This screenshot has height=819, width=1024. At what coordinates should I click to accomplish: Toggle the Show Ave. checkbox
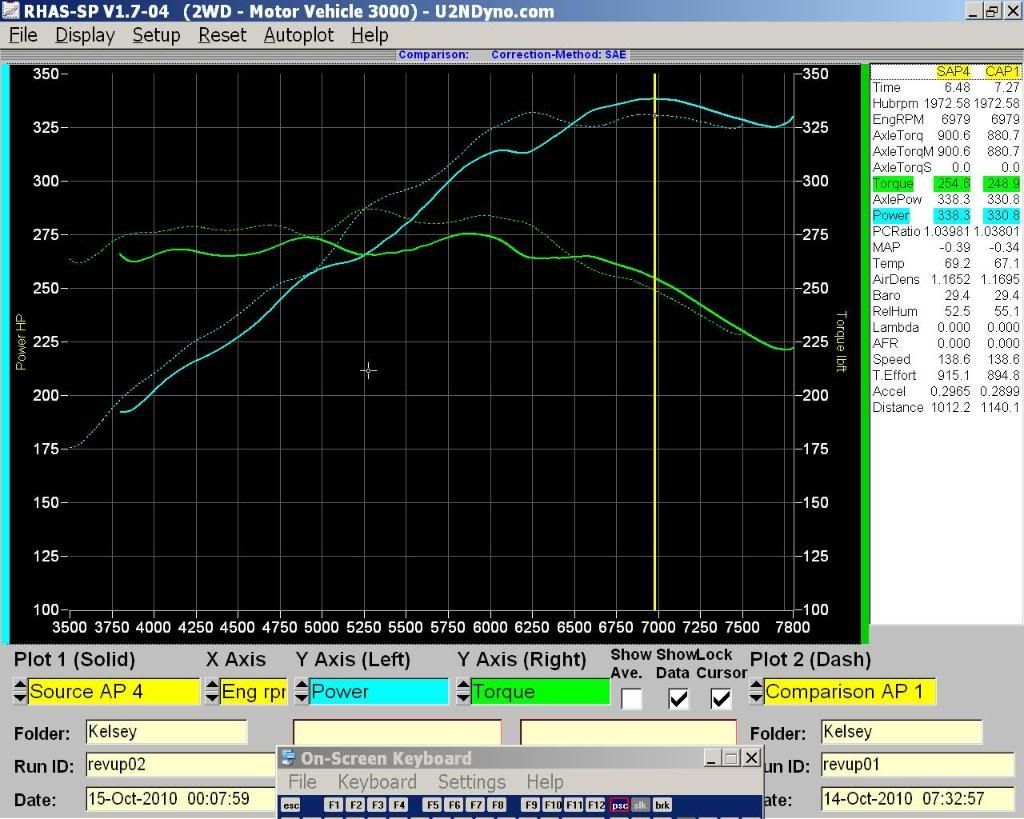coord(631,699)
